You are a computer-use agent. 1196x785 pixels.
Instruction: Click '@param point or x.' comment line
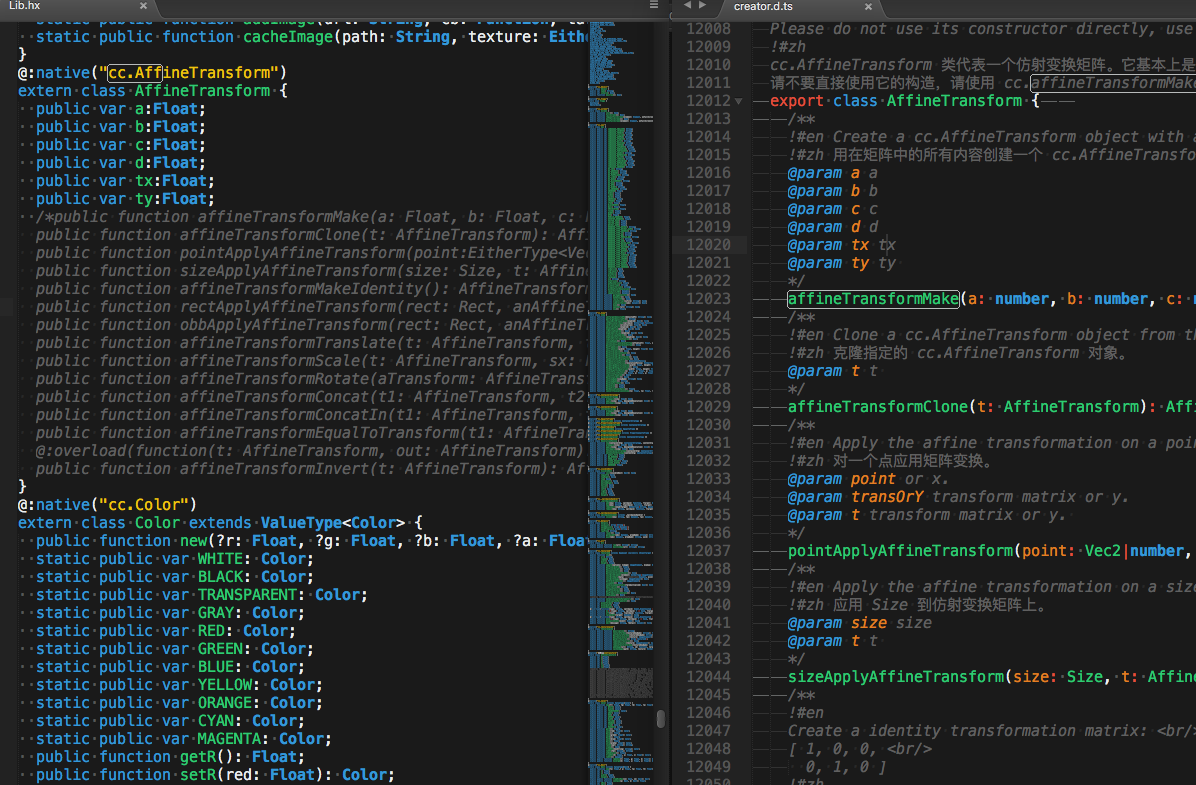coord(869,479)
